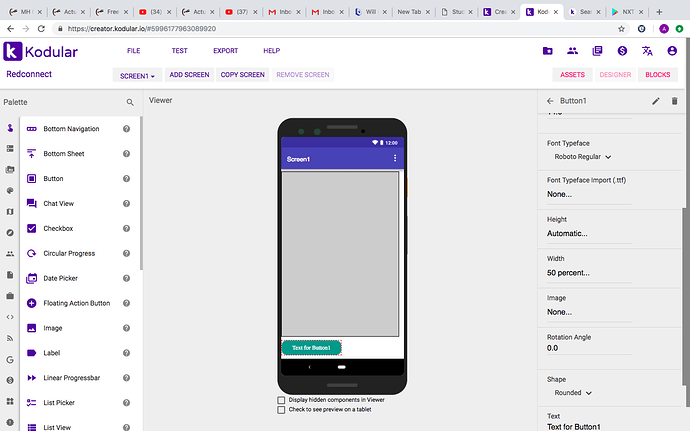This screenshot has height=431, width=690.
Task: Click the projects folder icon in the header
Action: 547,51
